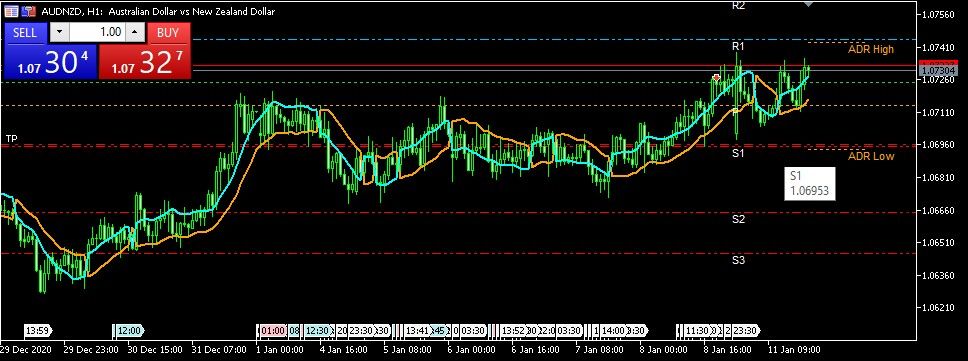
Task: Click the BUY button
Action: [168, 33]
